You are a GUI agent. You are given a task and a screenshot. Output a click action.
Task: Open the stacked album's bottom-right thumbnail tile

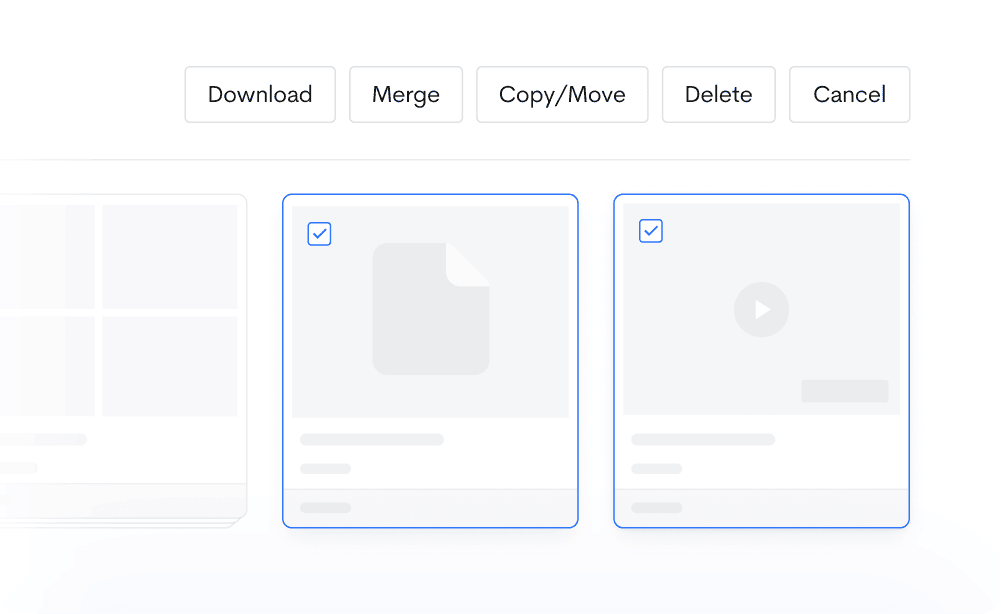coord(170,366)
